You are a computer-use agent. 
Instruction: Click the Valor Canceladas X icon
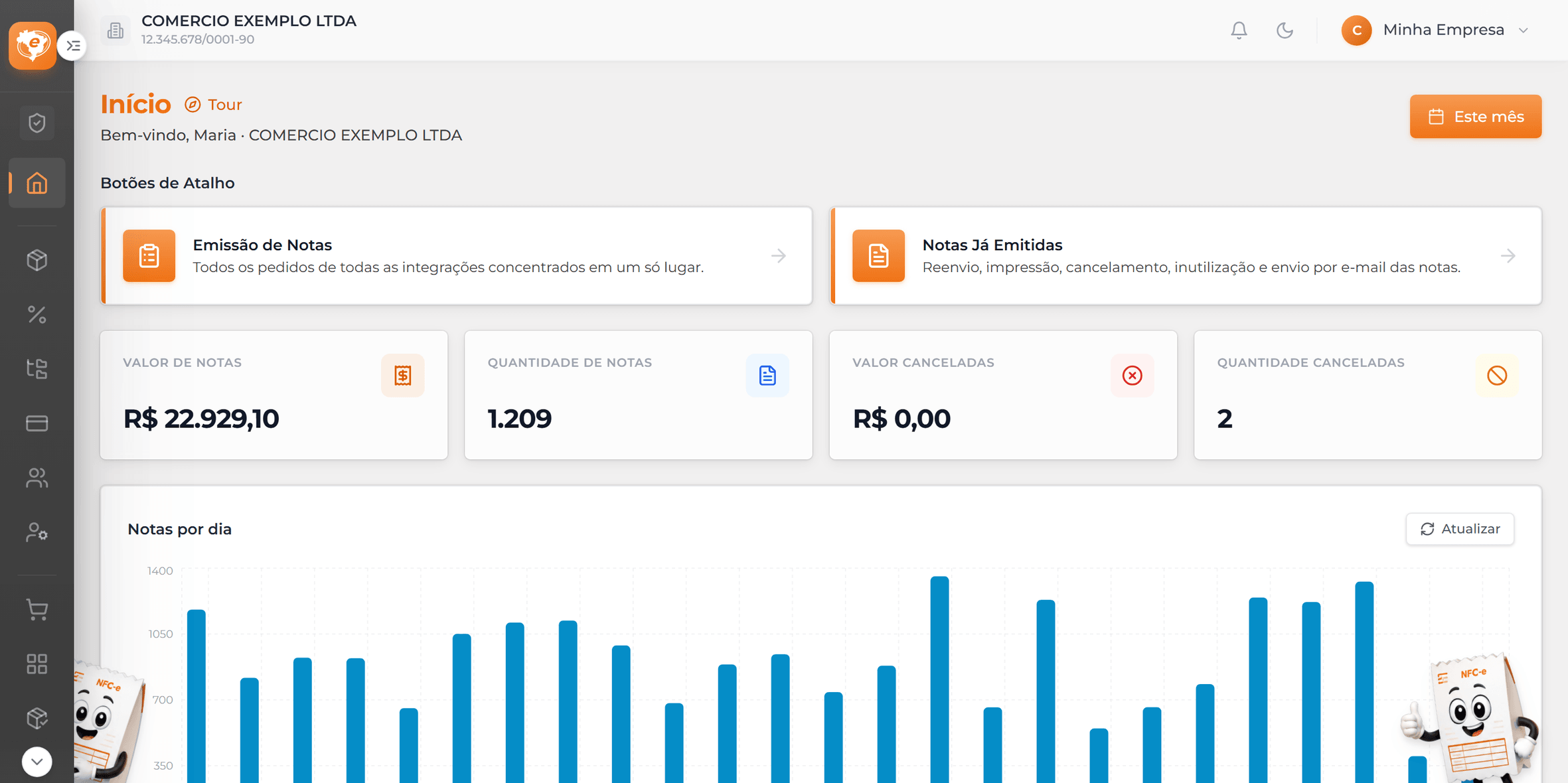[1133, 376]
